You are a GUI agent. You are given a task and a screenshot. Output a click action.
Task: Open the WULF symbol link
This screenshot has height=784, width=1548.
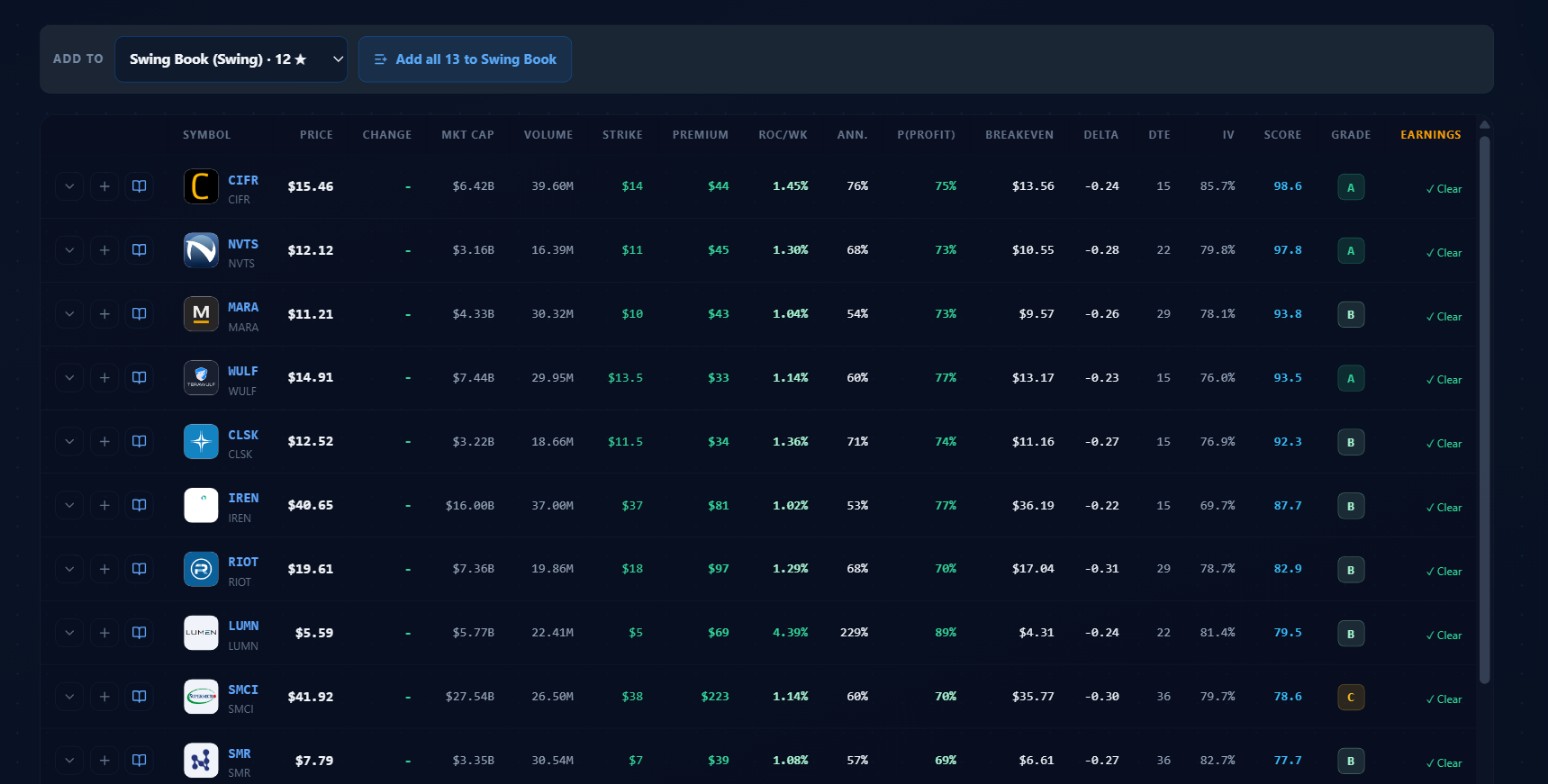[x=243, y=371]
